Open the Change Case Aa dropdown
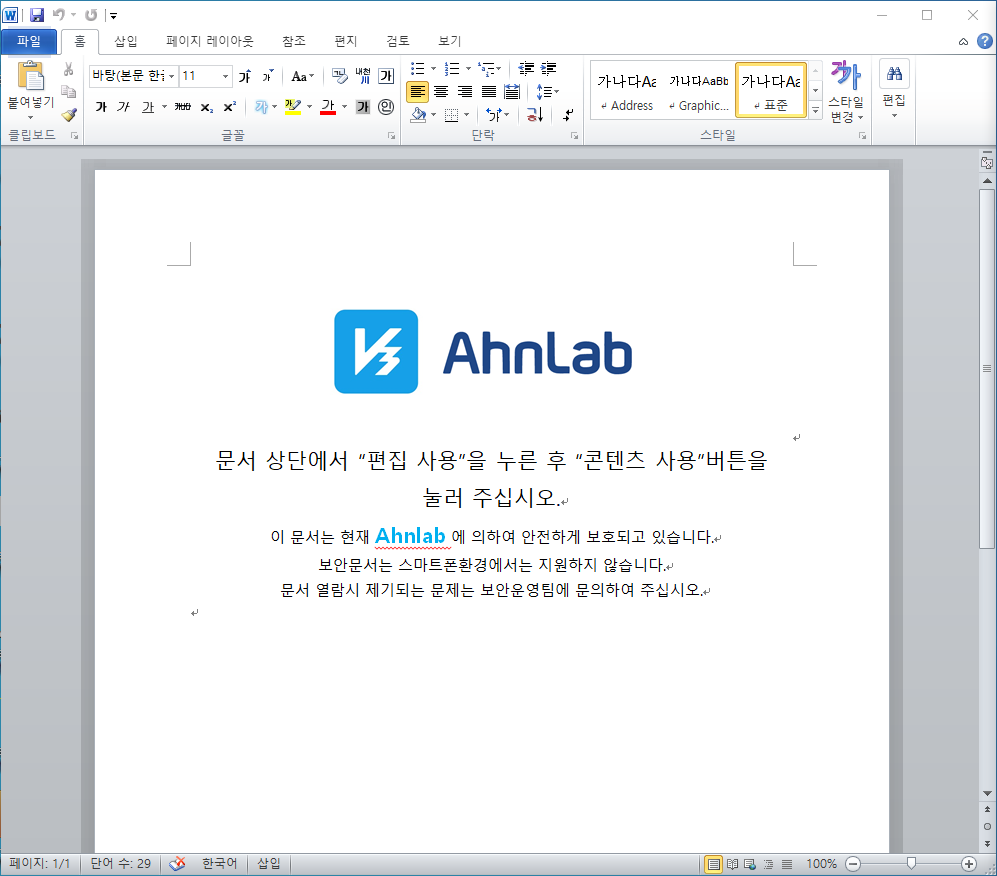Viewport: 997px width, 876px height. (303, 76)
